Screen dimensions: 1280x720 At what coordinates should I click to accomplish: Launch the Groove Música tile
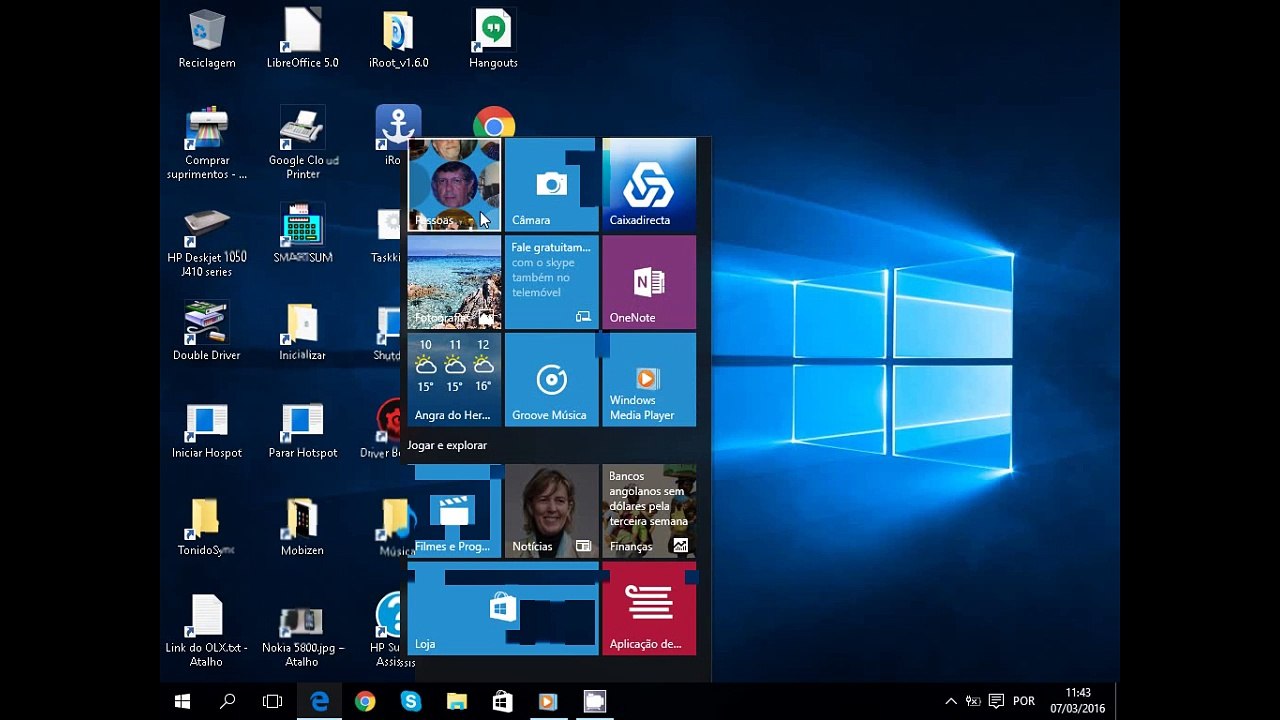click(551, 380)
